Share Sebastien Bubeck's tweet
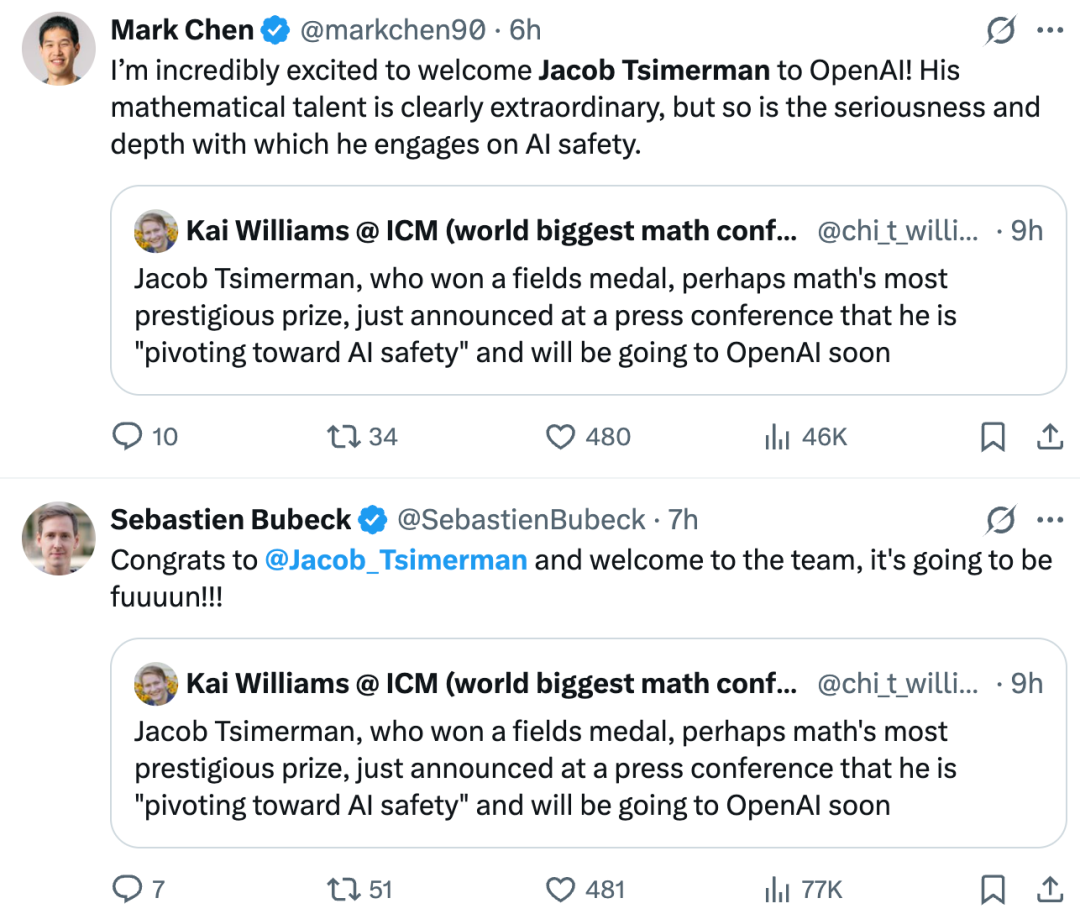This screenshot has width=1080, height=914. pyautogui.click(x=1050, y=889)
